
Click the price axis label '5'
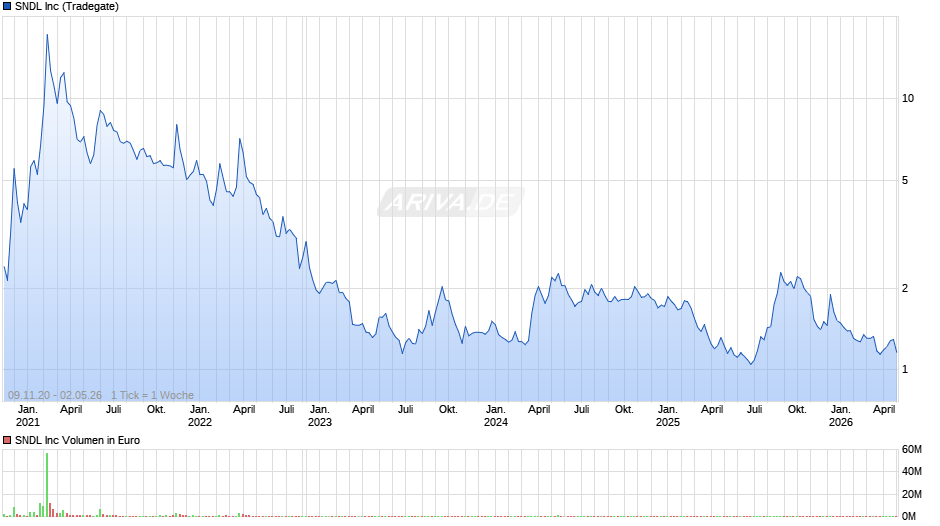[905, 180]
